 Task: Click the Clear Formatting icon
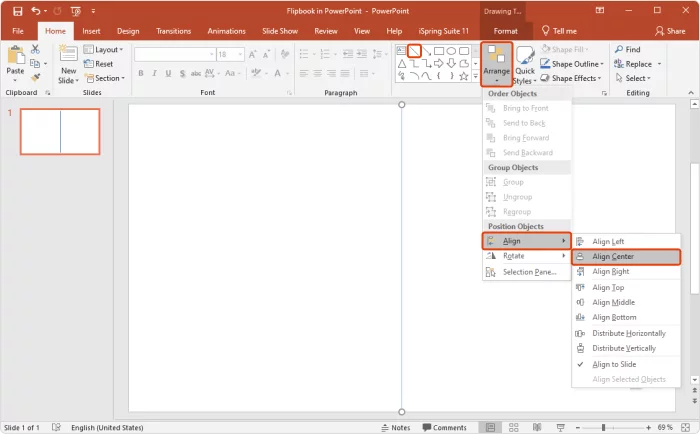coord(284,54)
